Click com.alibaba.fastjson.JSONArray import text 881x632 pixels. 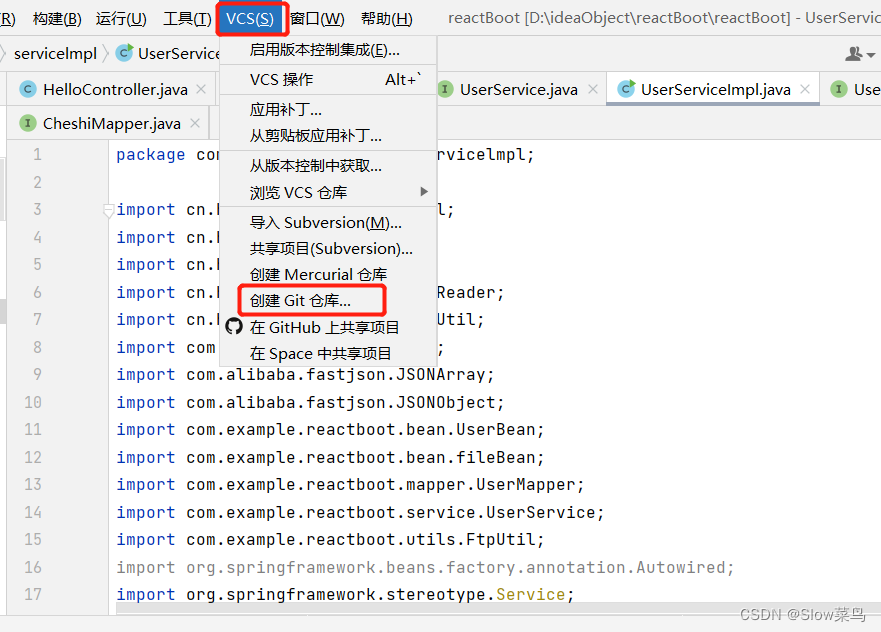point(340,375)
